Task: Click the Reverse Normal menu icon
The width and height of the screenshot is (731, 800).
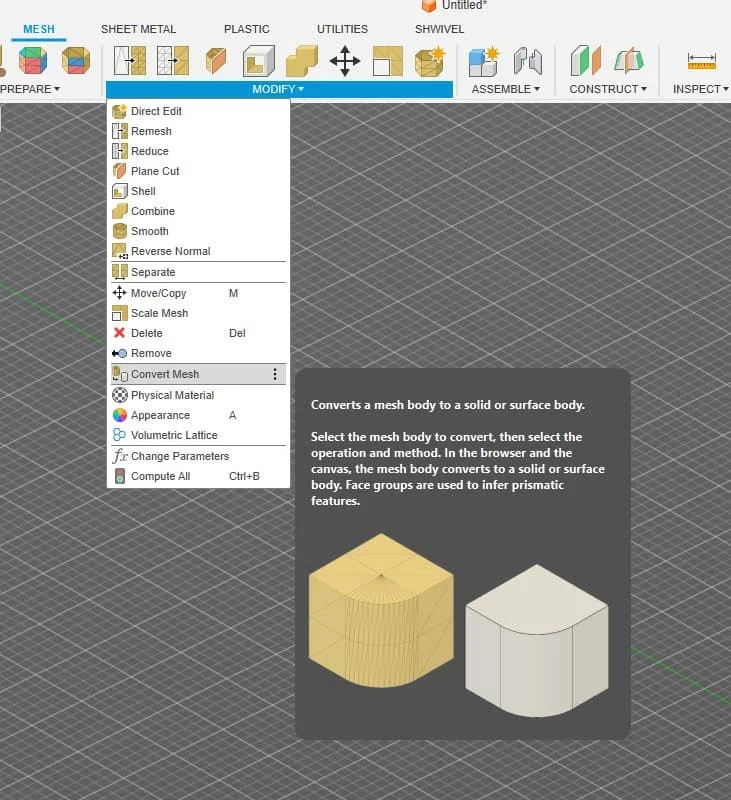Action: [x=120, y=251]
